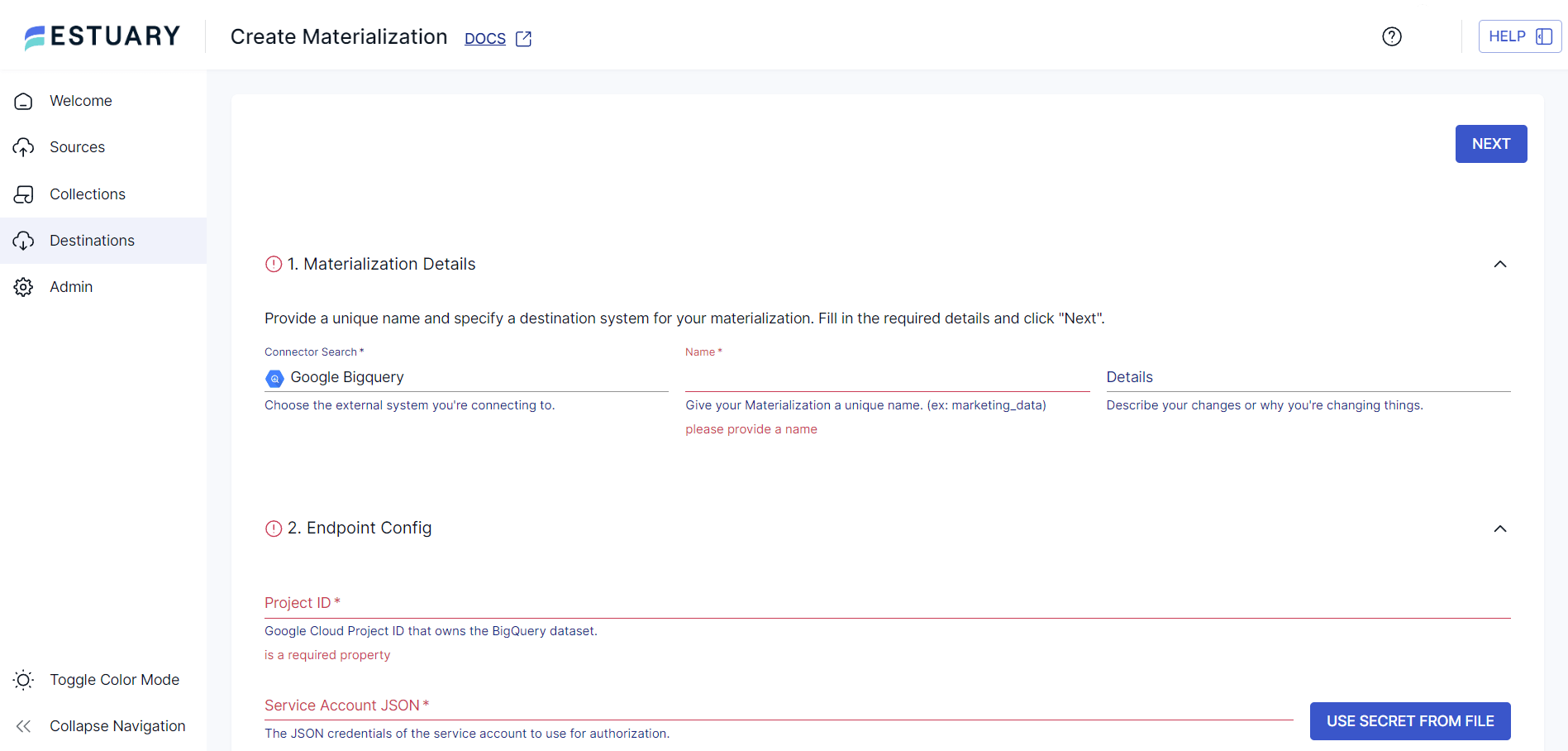Click the 'please provide a name' error text
This screenshot has width=1568, height=751.
751,429
